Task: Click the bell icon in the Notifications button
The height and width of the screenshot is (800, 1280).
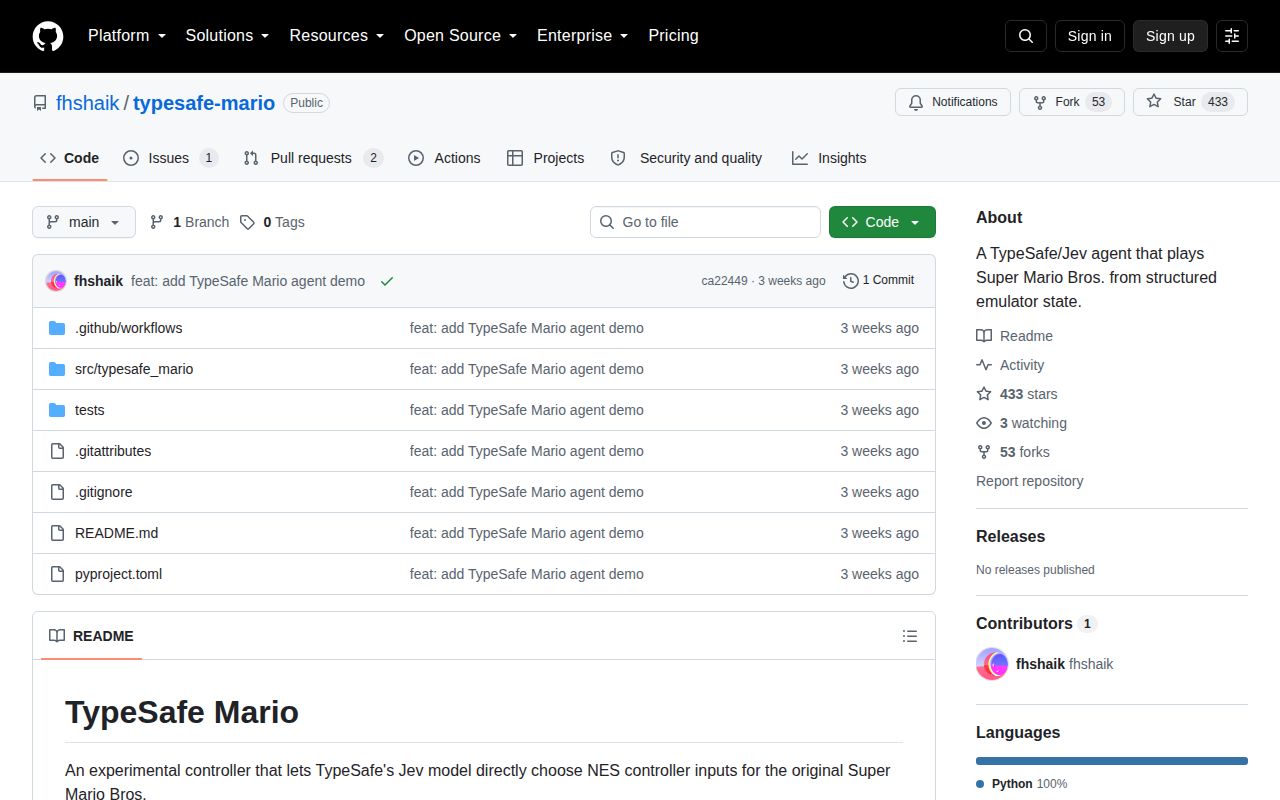Action: tap(916, 102)
